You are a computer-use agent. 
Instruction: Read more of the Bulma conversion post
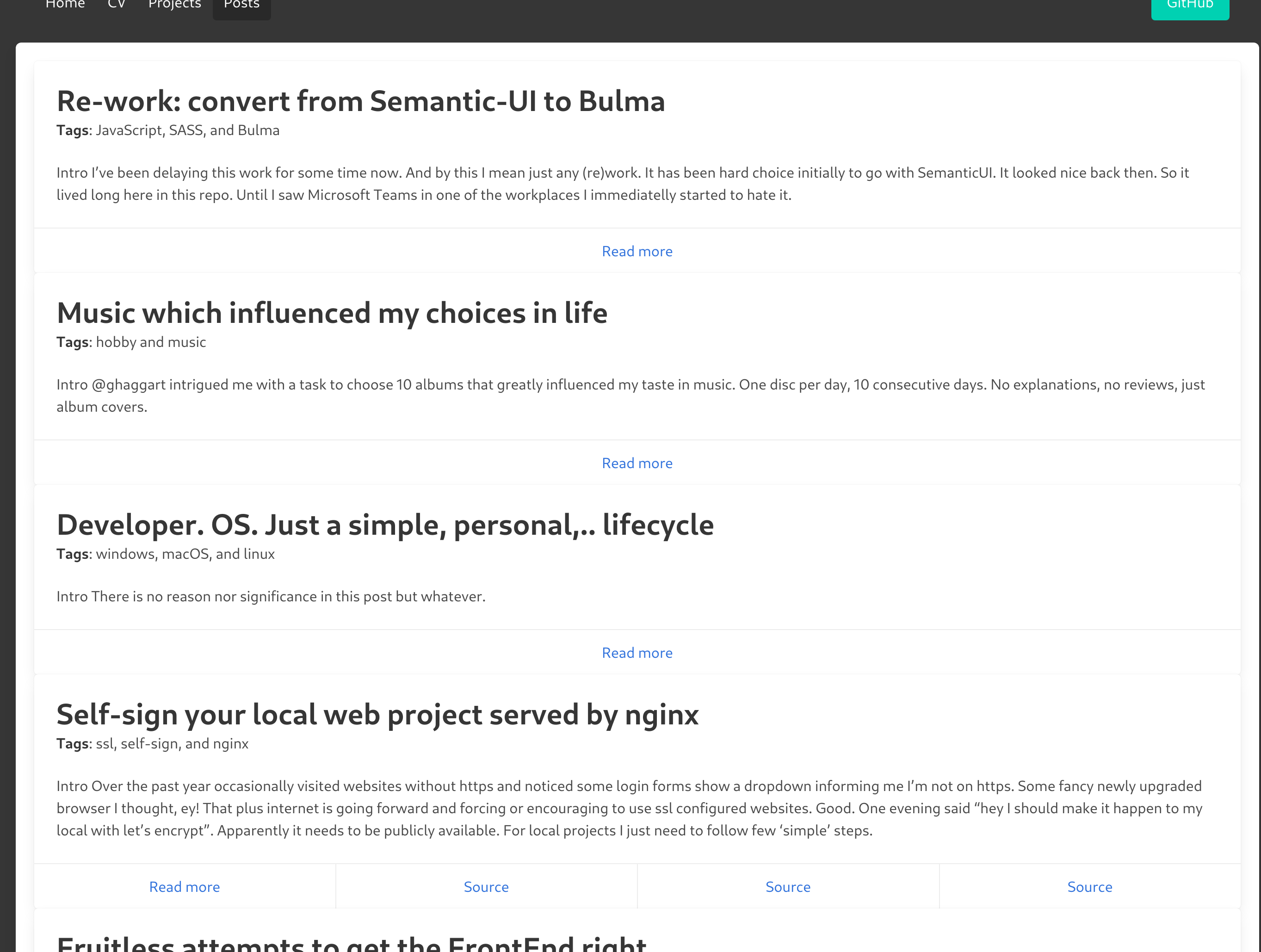tap(637, 251)
